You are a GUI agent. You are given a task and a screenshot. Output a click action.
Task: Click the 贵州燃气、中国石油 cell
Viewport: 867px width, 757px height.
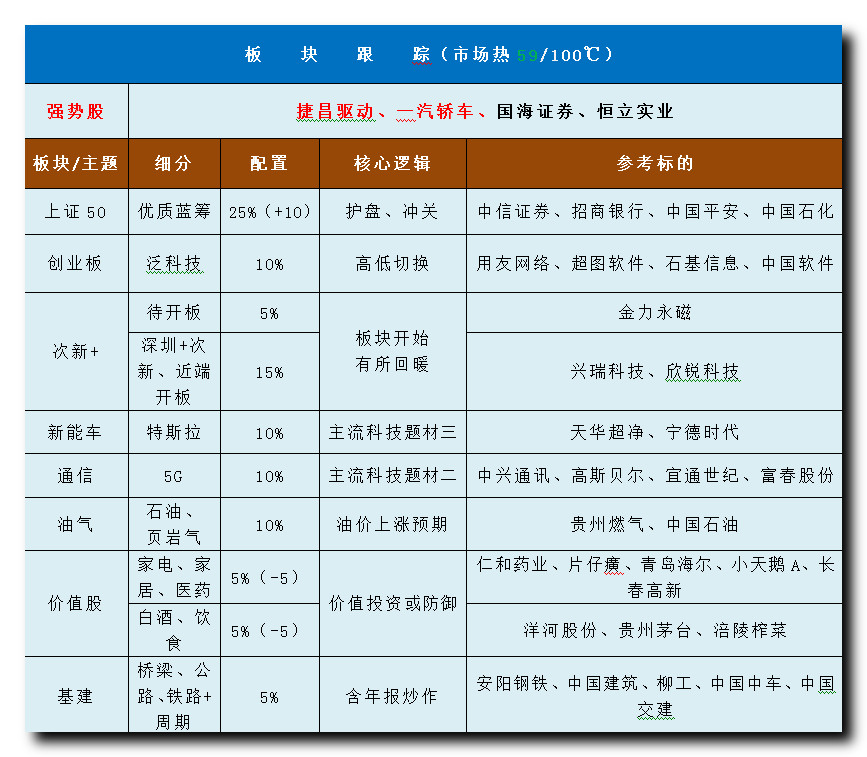click(655, 524)
